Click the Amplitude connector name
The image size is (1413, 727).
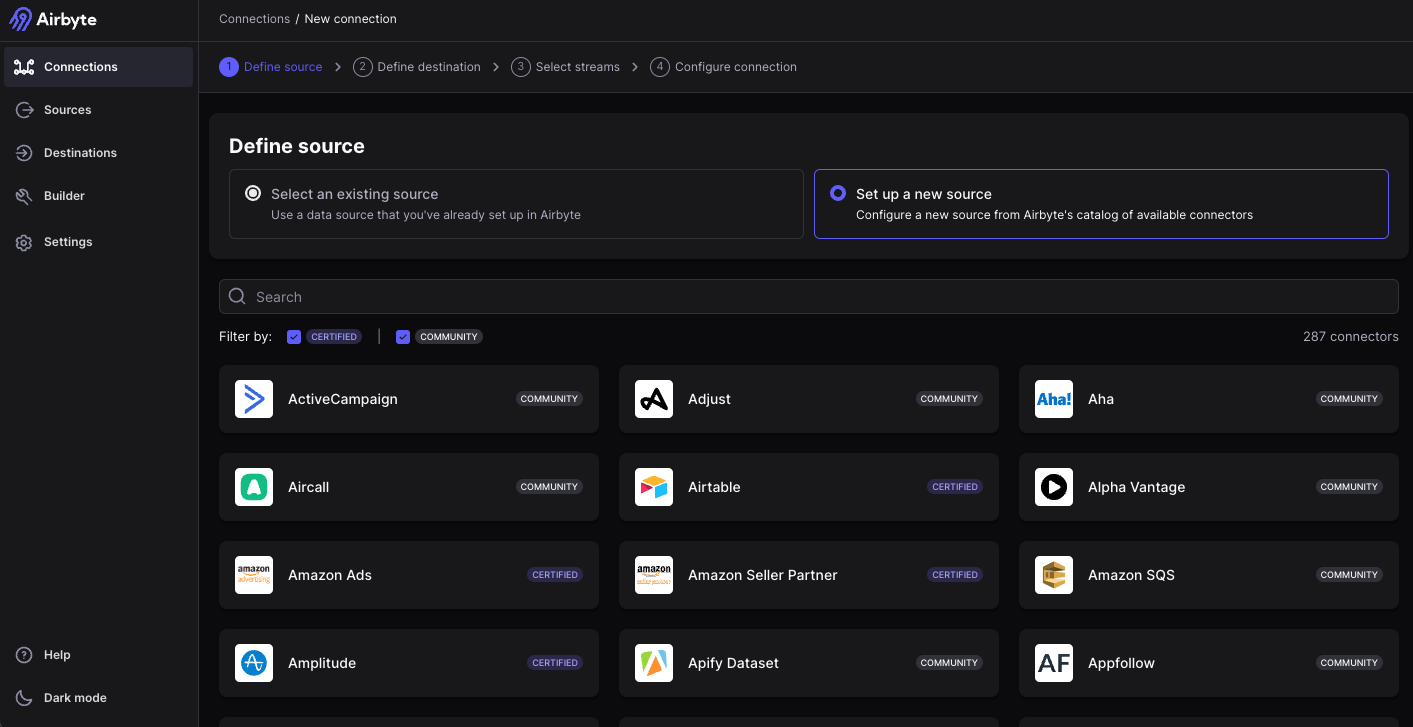pos(322,663)
